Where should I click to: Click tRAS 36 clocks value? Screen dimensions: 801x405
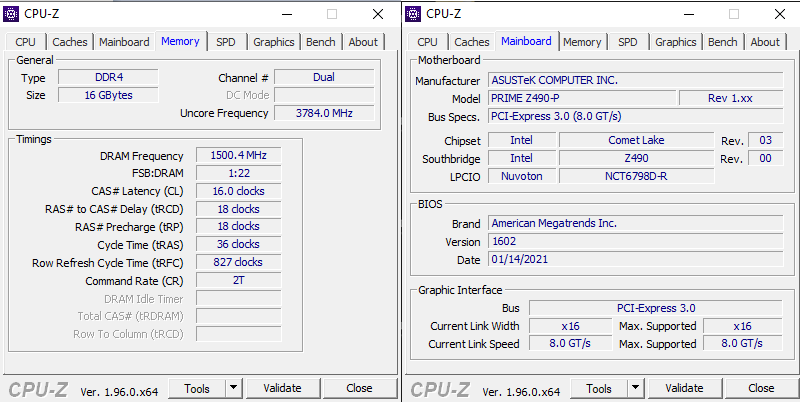tap(239, 244)
